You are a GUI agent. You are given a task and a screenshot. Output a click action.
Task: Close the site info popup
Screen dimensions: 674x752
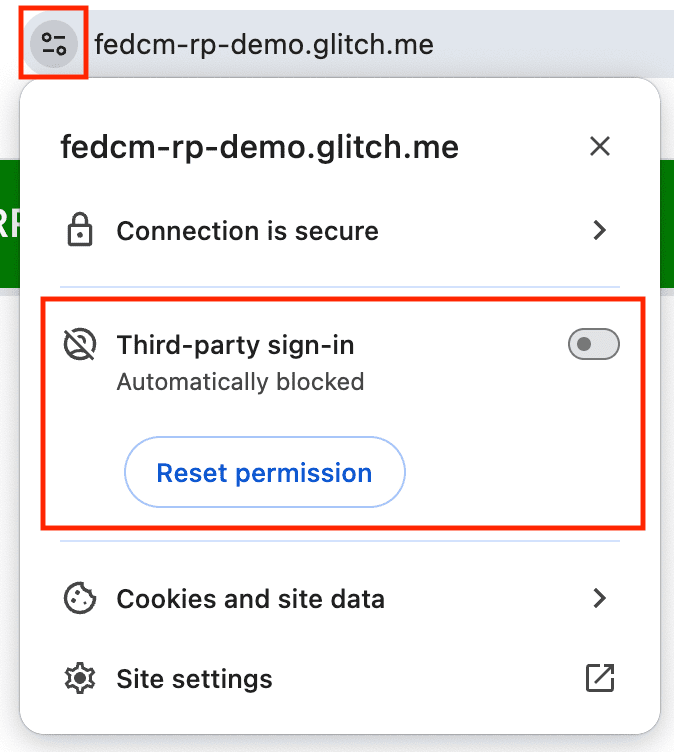(x=599, y=147)
